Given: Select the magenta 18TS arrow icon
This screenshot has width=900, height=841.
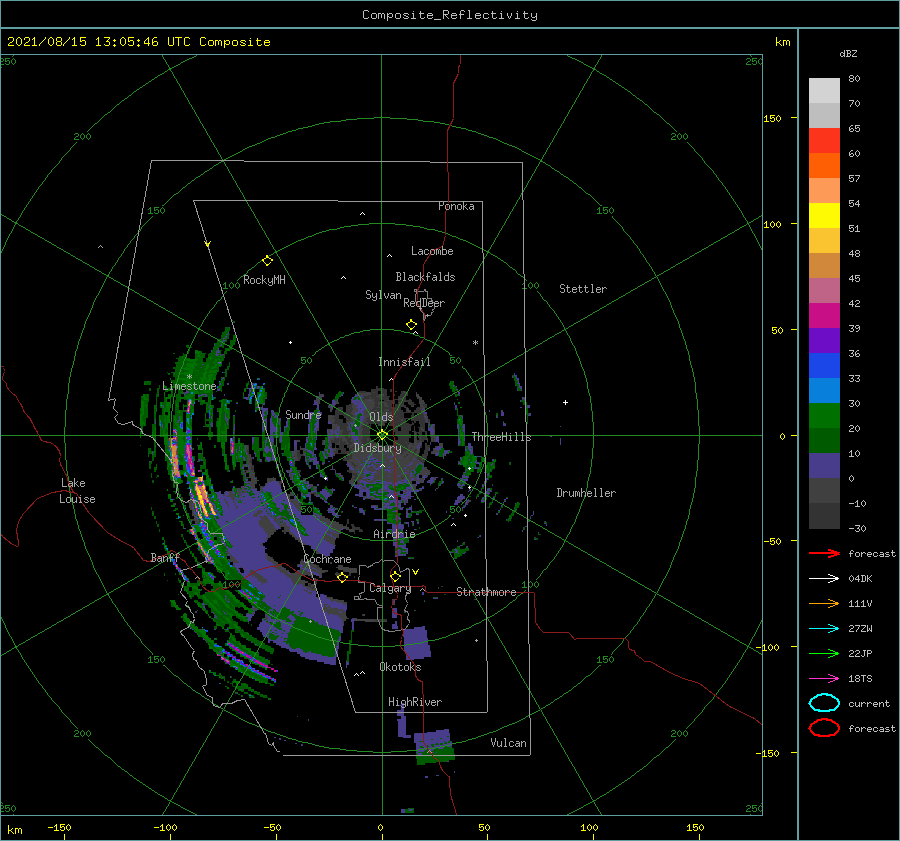Looking at the screenshot, I should [824, 679].
